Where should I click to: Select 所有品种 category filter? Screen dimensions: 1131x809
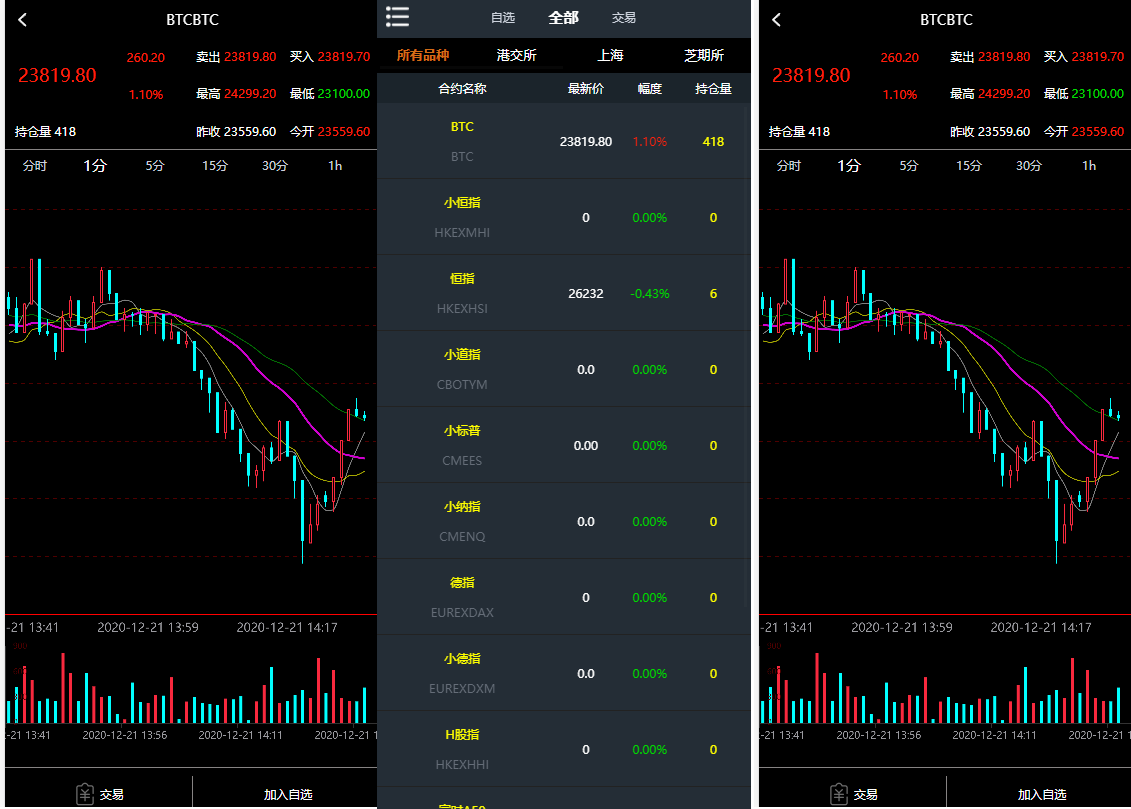click(x=423, y=56)
